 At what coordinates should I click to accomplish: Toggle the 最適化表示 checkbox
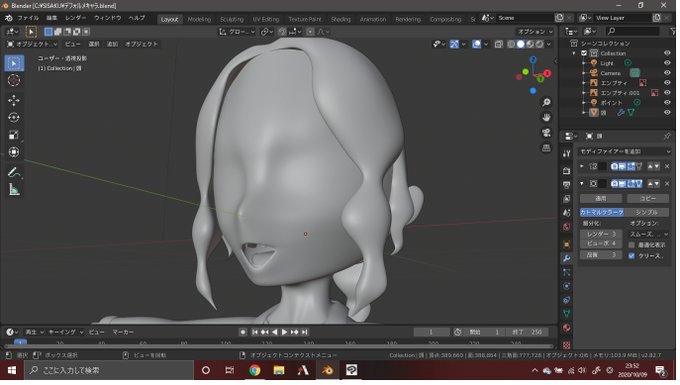[x=631, y=245]
